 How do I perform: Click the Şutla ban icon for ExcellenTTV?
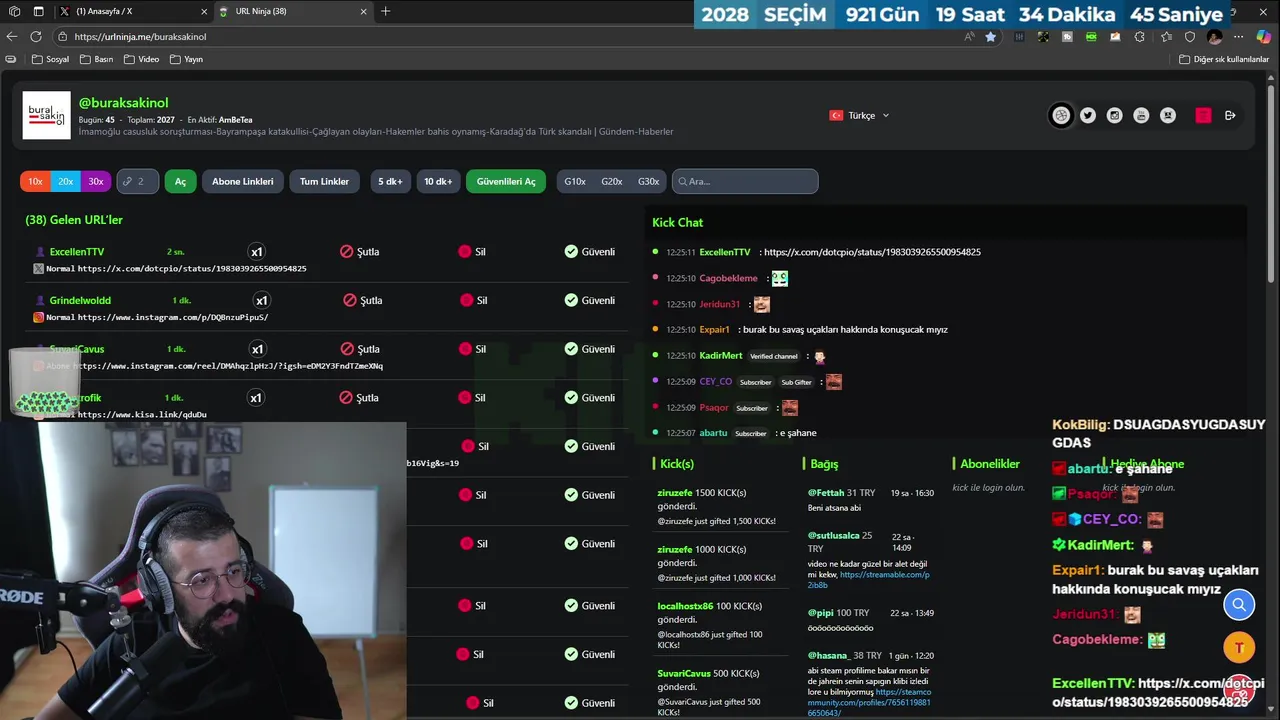[346, 251]
